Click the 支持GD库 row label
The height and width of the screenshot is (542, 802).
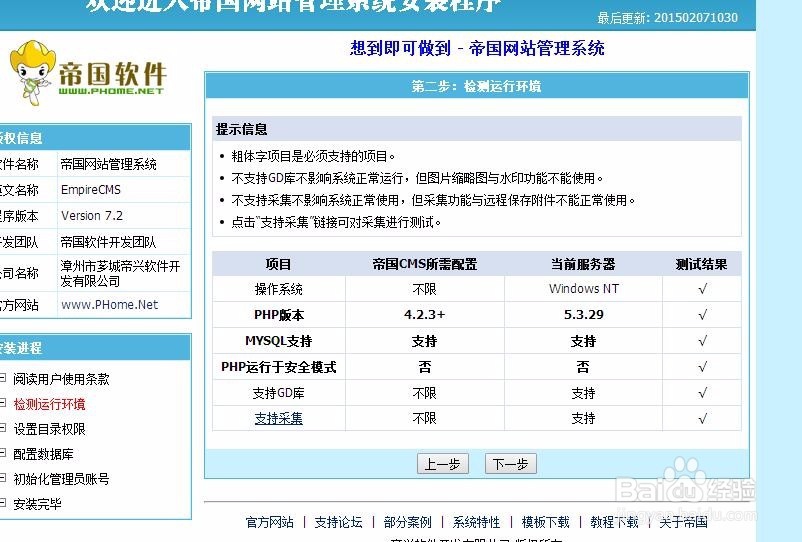click(x=279, y=393)
